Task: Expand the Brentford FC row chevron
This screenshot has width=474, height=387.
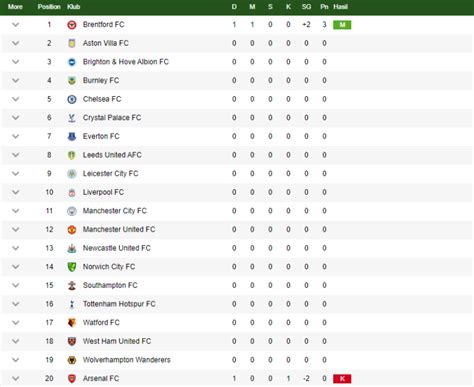Action: point(15,25)
